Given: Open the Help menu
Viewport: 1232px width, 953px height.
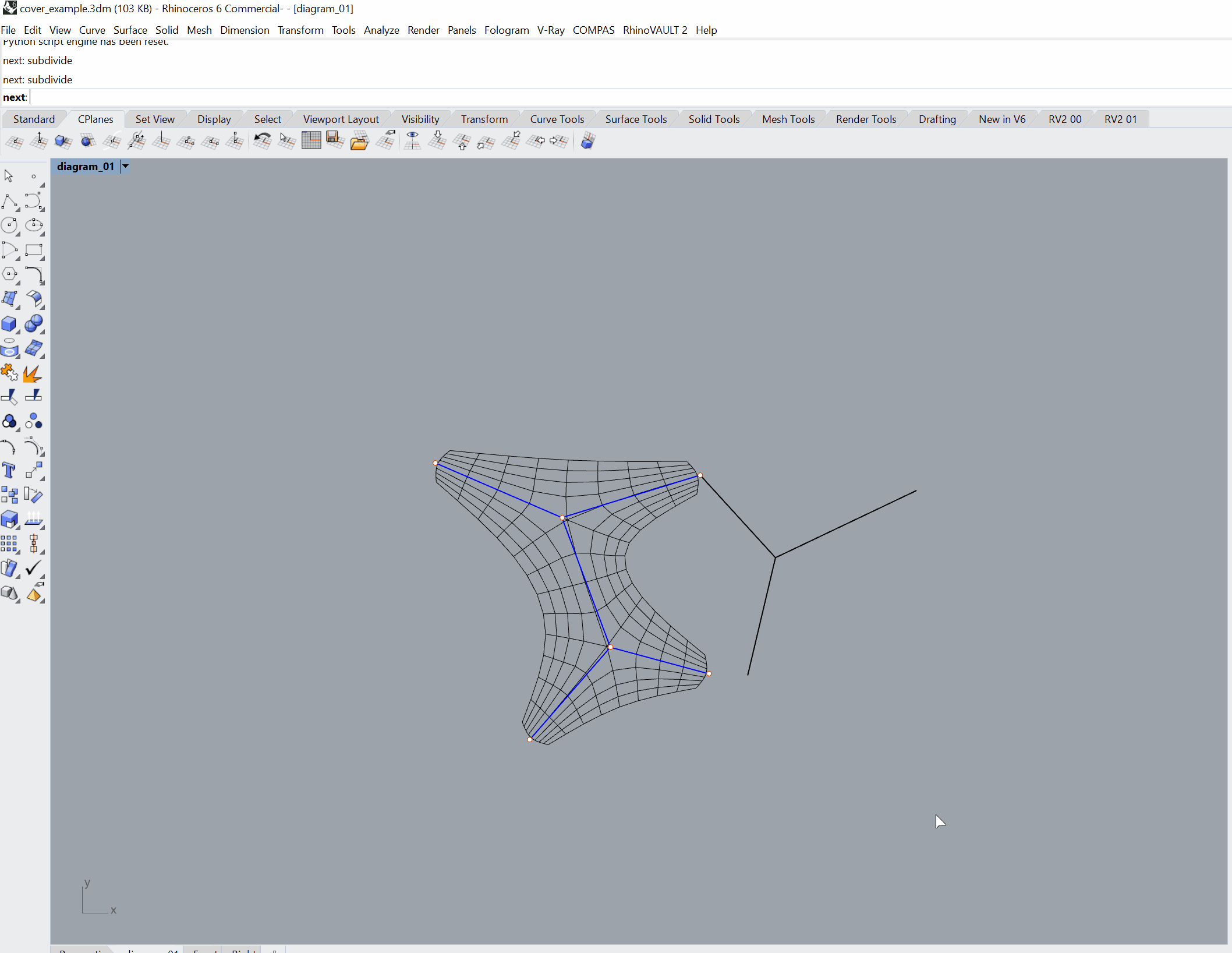Looking at the screenshot, I should tap(706, 30).
